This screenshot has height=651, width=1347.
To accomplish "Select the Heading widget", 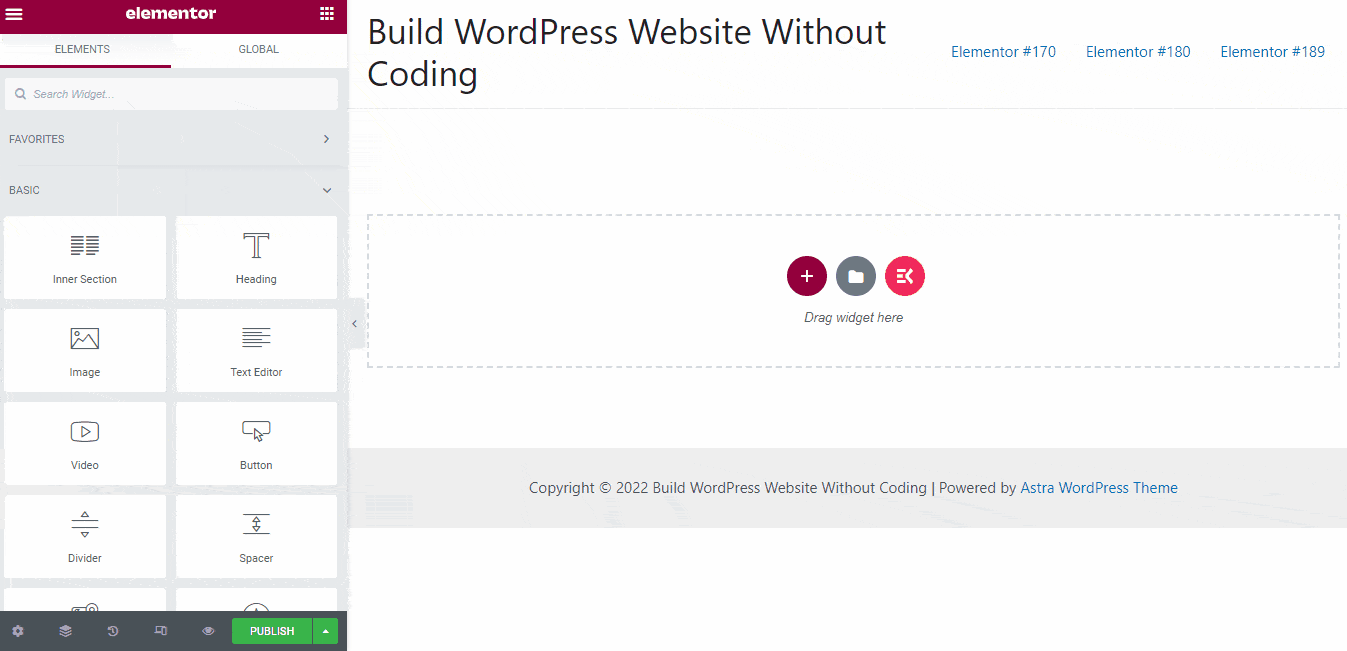I will [x=256, y=257].
